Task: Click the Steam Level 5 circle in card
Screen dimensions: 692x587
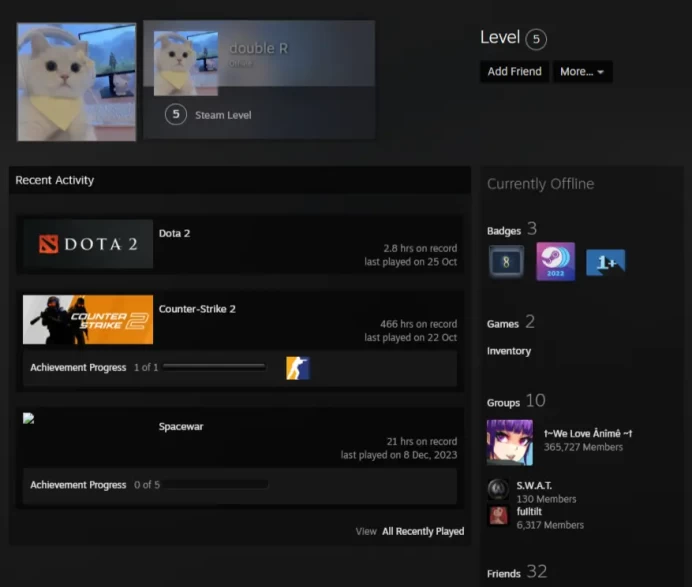Action: click(176, 114)
